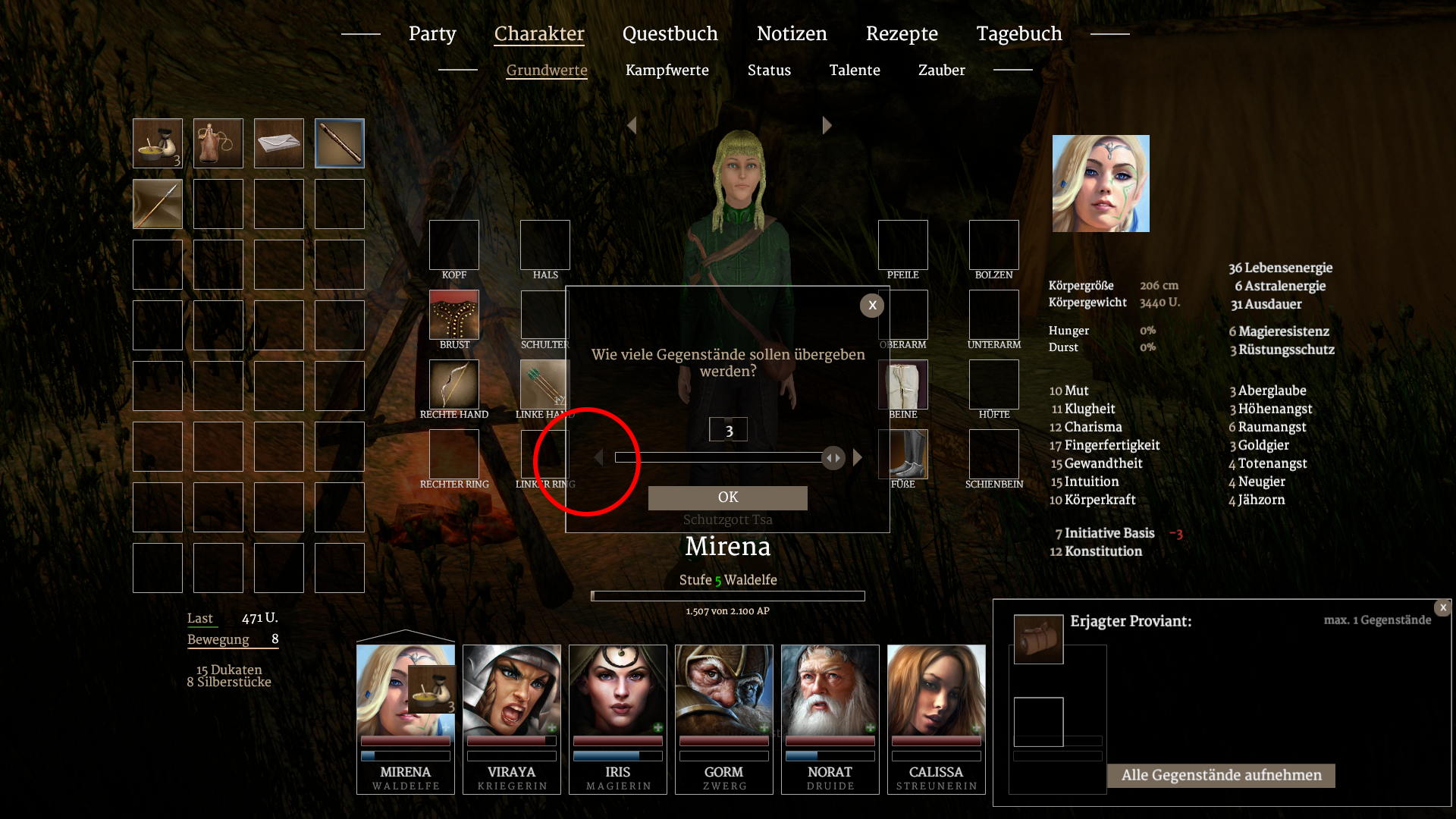Viewport: 1456px width, 819px height.
Task: Click the bow in Rechte Hand slot
Action: [x=454, y=384]
